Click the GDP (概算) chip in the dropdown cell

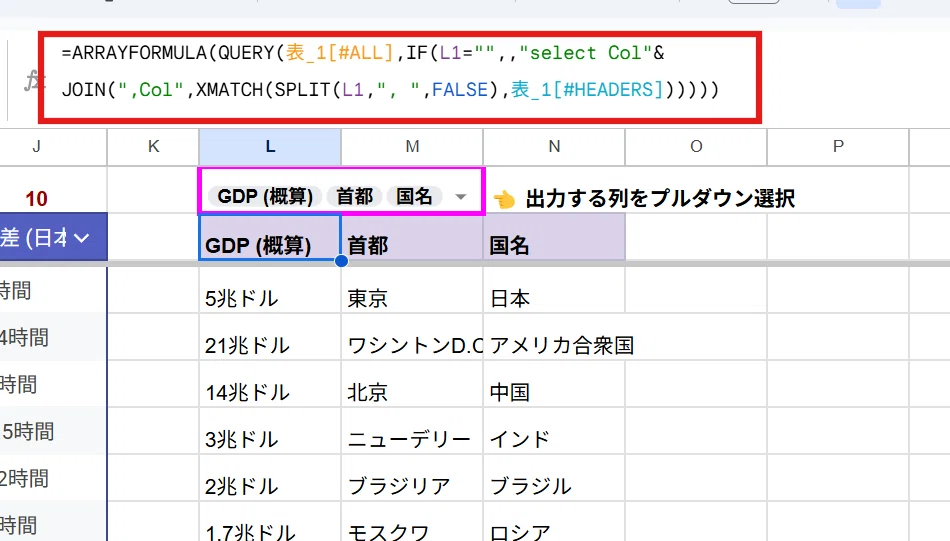coord(265,196)
